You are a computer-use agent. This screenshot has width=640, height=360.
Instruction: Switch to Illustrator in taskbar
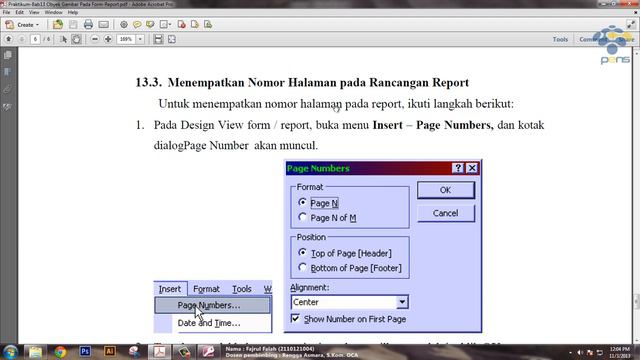pyautogui.click(x=109, y=352)
